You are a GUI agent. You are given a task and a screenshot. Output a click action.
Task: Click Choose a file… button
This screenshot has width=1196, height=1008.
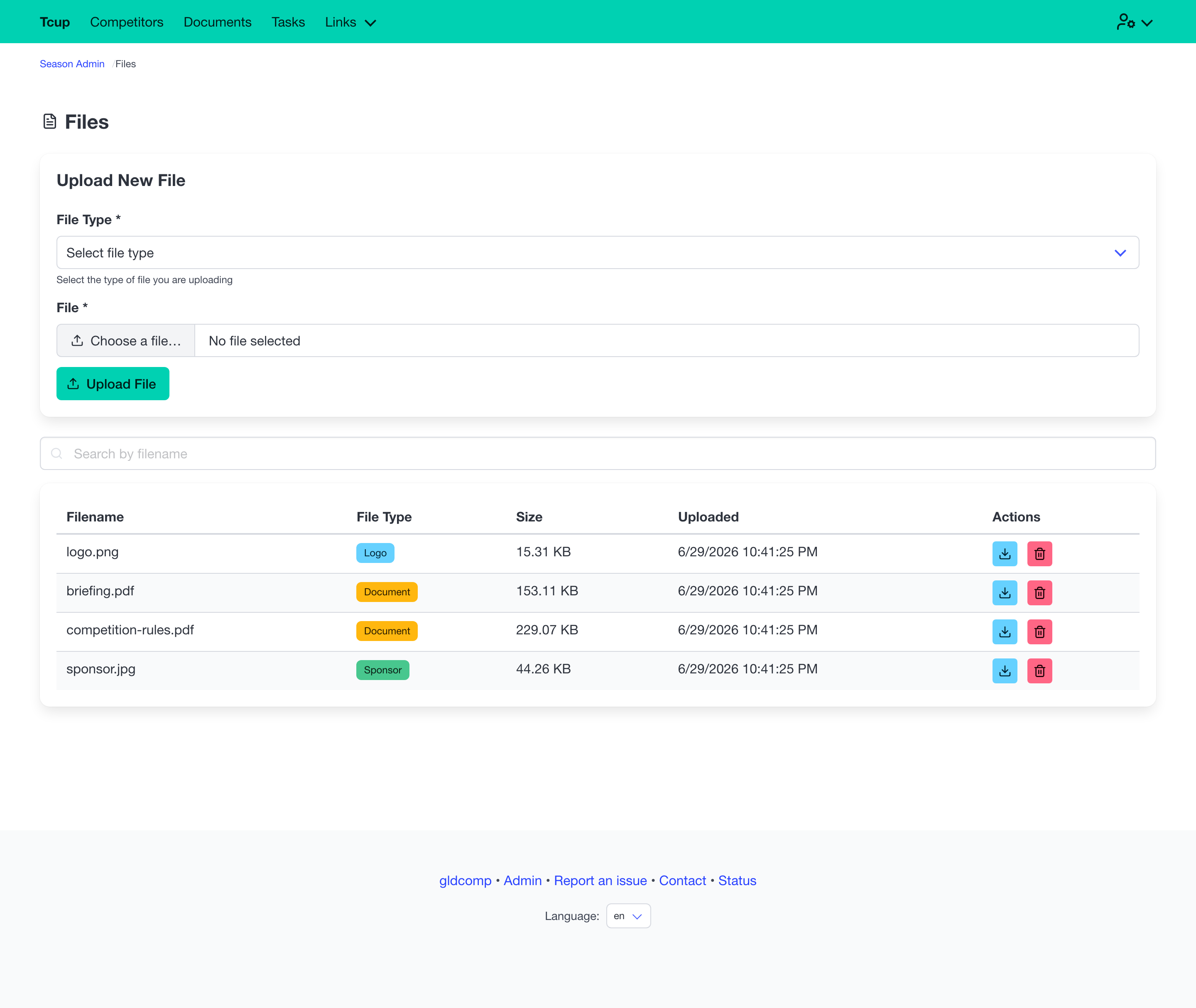[x=126, y=340]
